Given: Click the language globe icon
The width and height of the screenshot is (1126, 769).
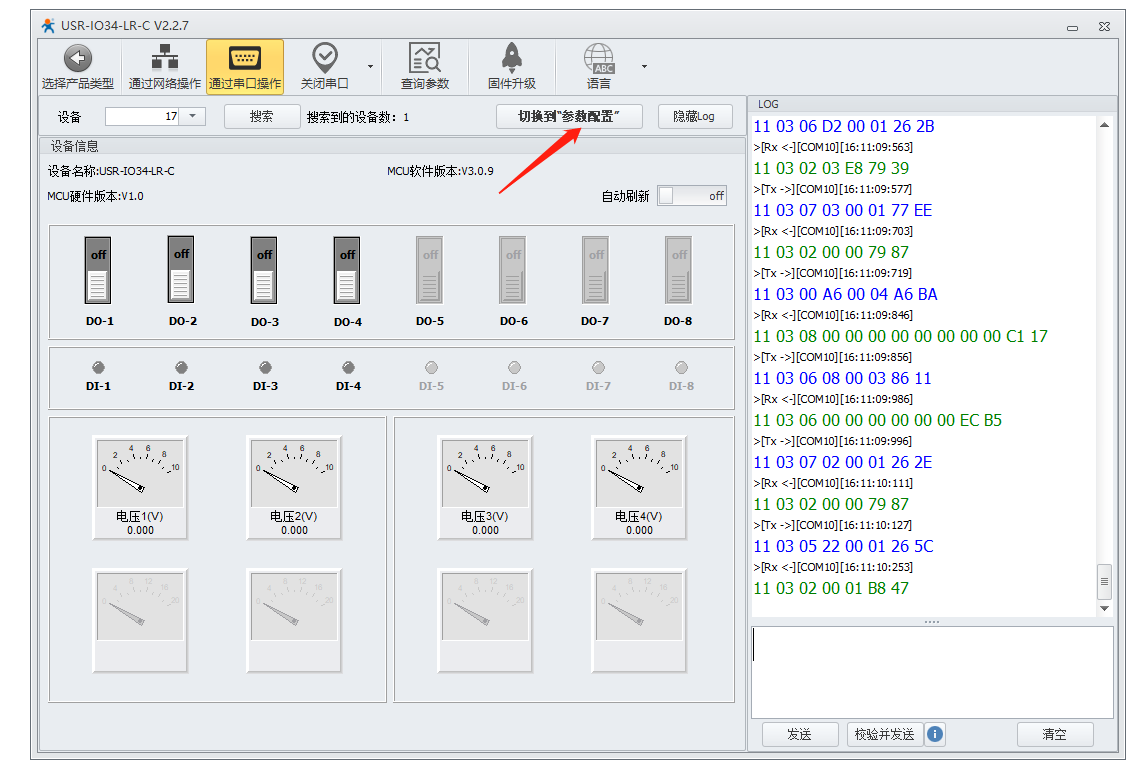Looking at the screenshot, I should [x=599, y=58].
